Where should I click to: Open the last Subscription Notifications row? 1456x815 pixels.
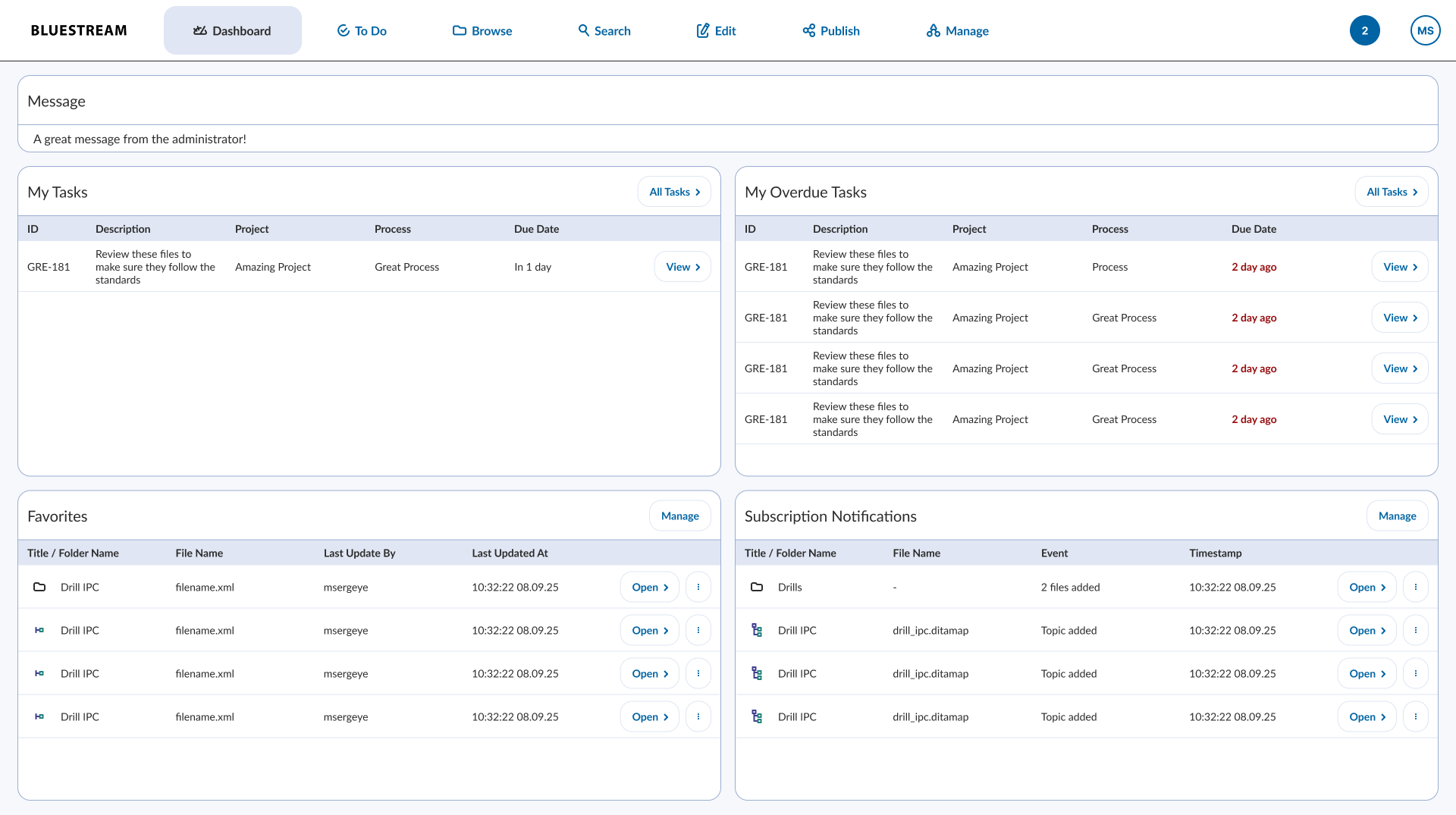pyautogui.click(x=1367, y=716)
